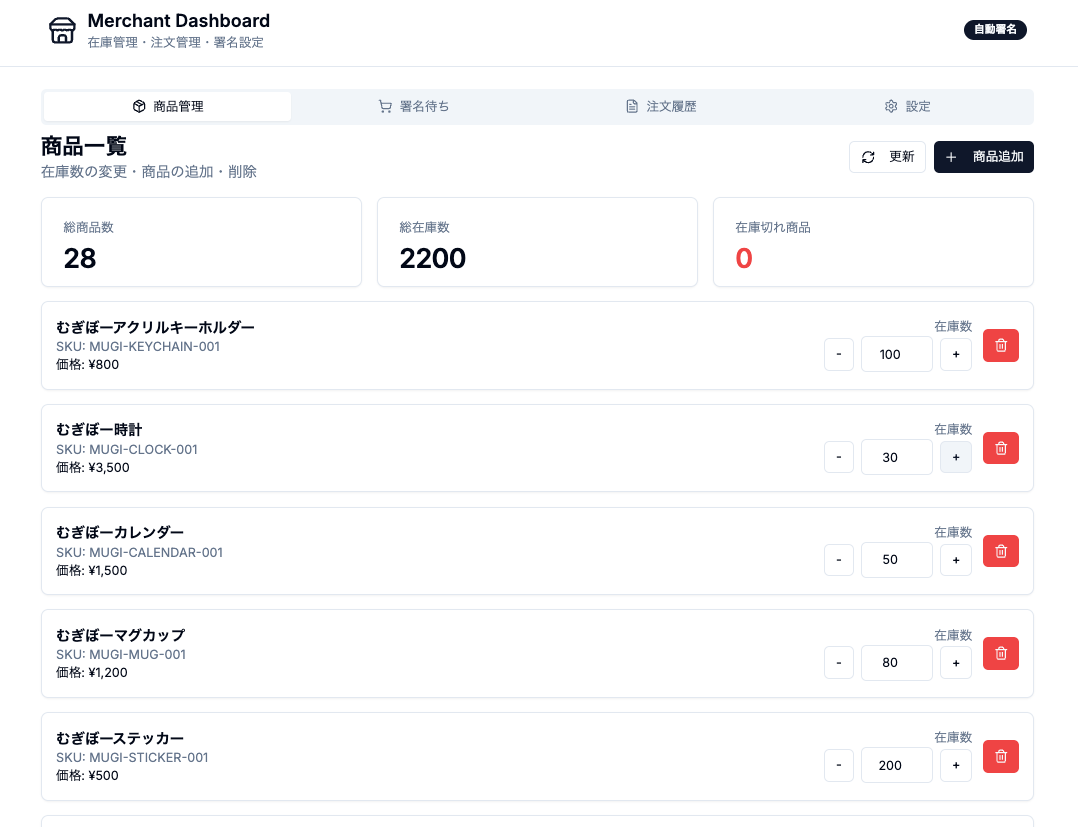Screen dimensions: 1078x827
Task: Open the 注文履歴 tab
Action: pyautogui.click(x=661, y=106)
